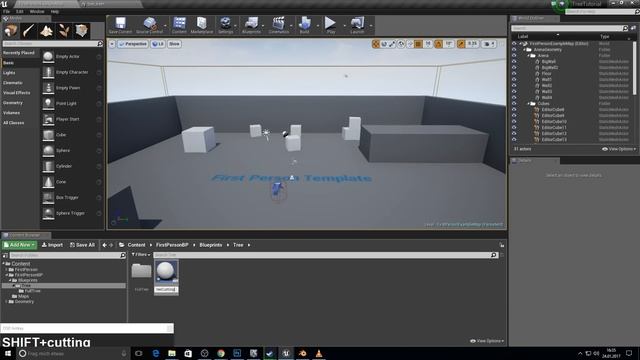Open the Source Control toolbar icon

(150, 23)
